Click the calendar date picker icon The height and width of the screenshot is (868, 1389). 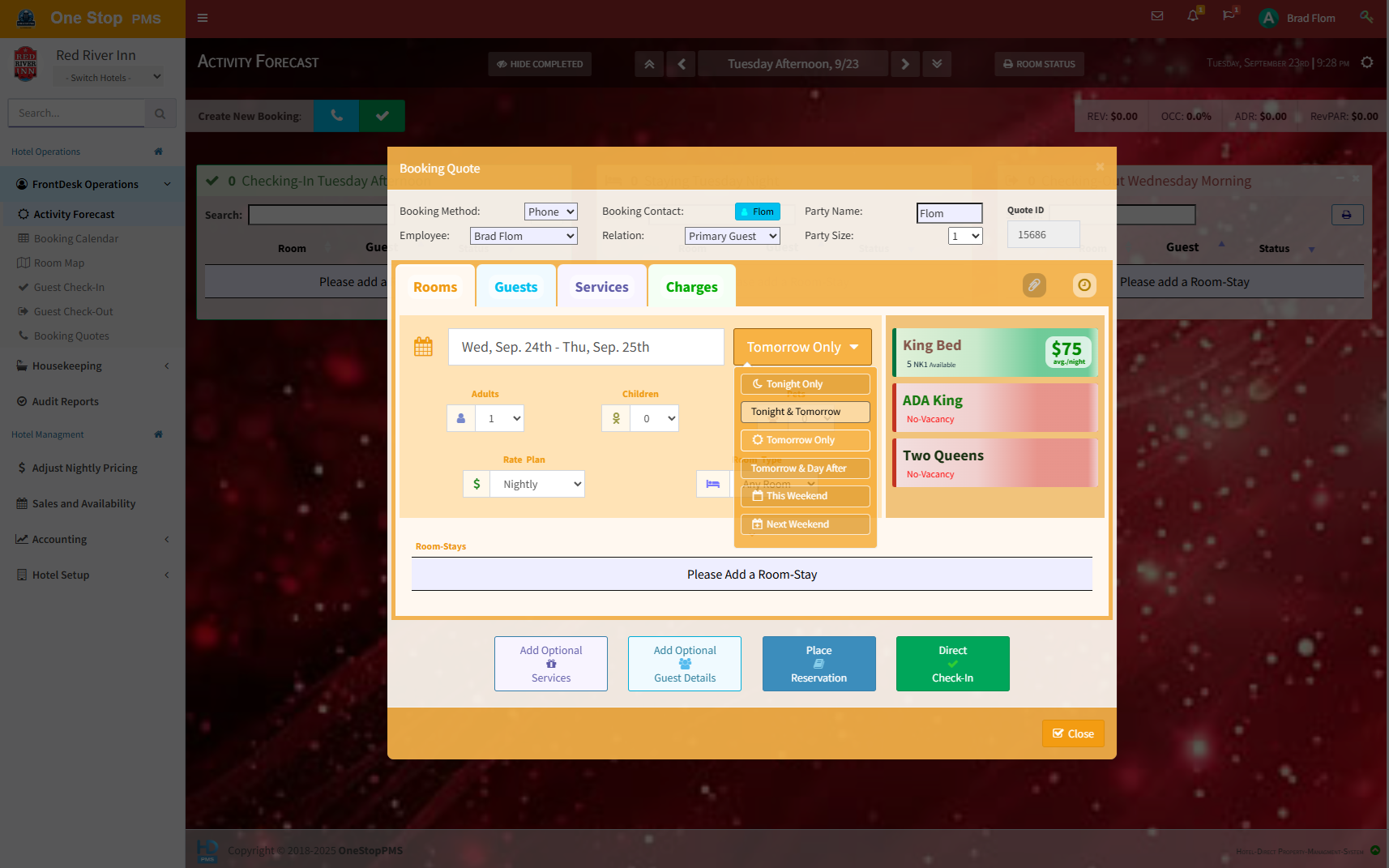pyautogui.click(x=423, y=347)
